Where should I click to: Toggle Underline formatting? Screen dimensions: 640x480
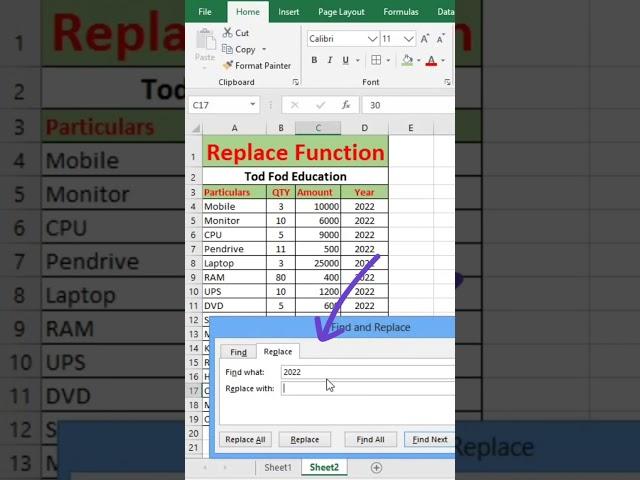[x=346, y=60]
